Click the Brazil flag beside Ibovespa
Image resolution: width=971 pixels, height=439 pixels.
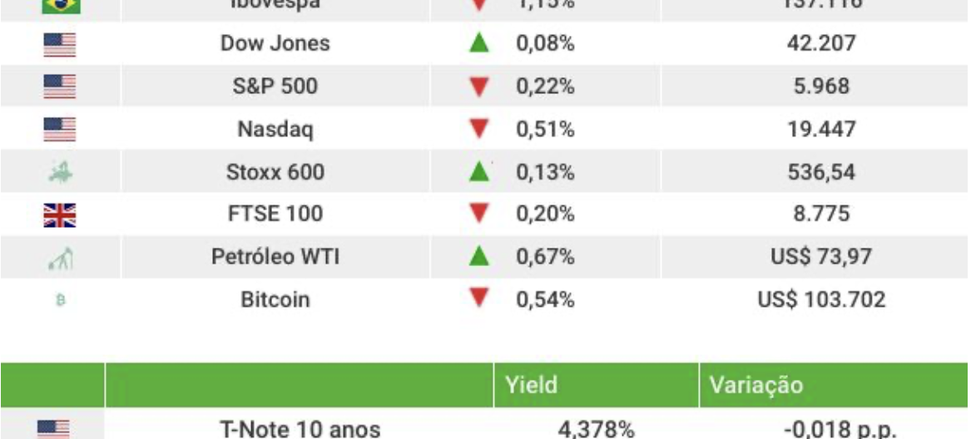pyautogui.click(x=61, y=5)
